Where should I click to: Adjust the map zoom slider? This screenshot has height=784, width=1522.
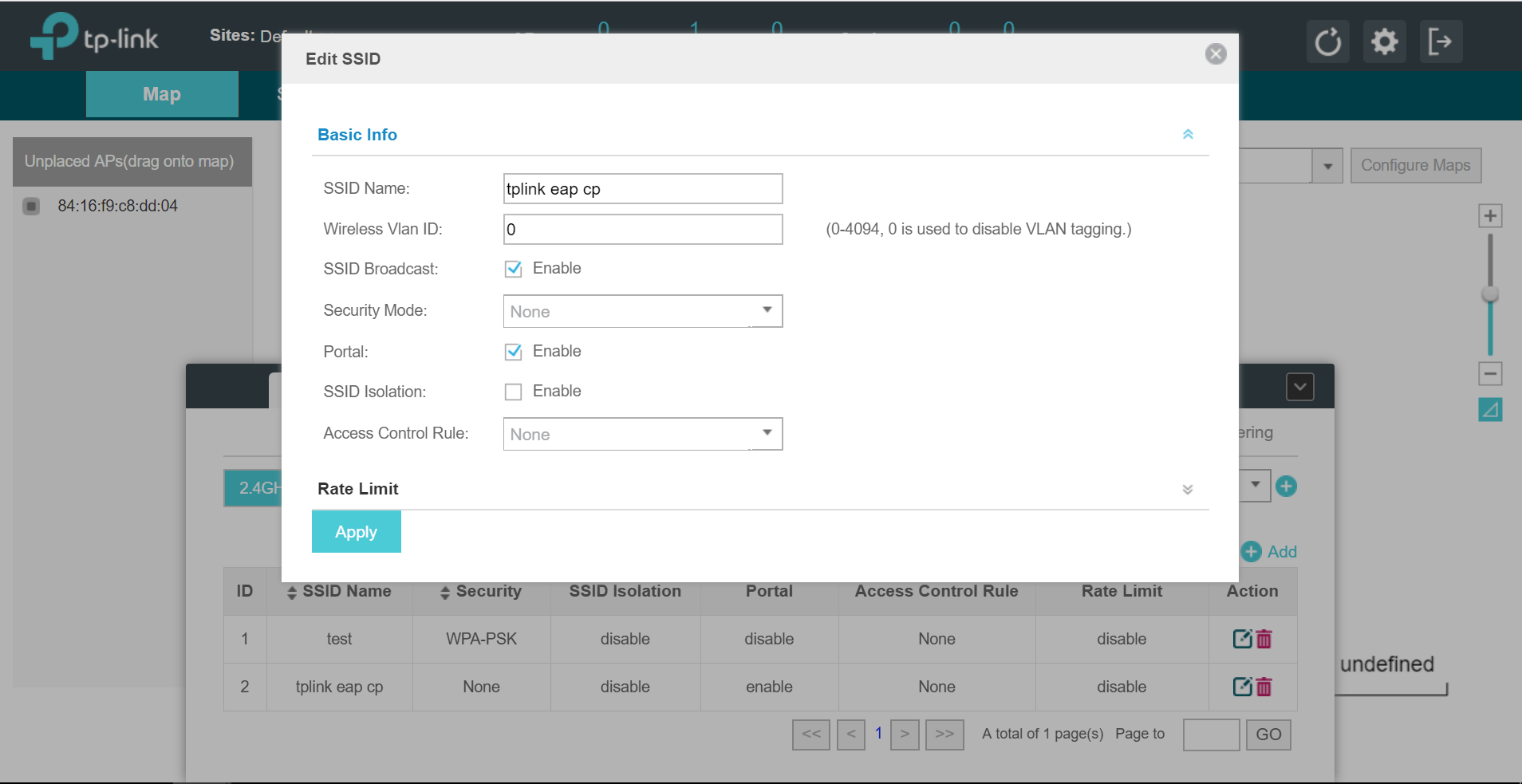click(x=1490, y=293)
